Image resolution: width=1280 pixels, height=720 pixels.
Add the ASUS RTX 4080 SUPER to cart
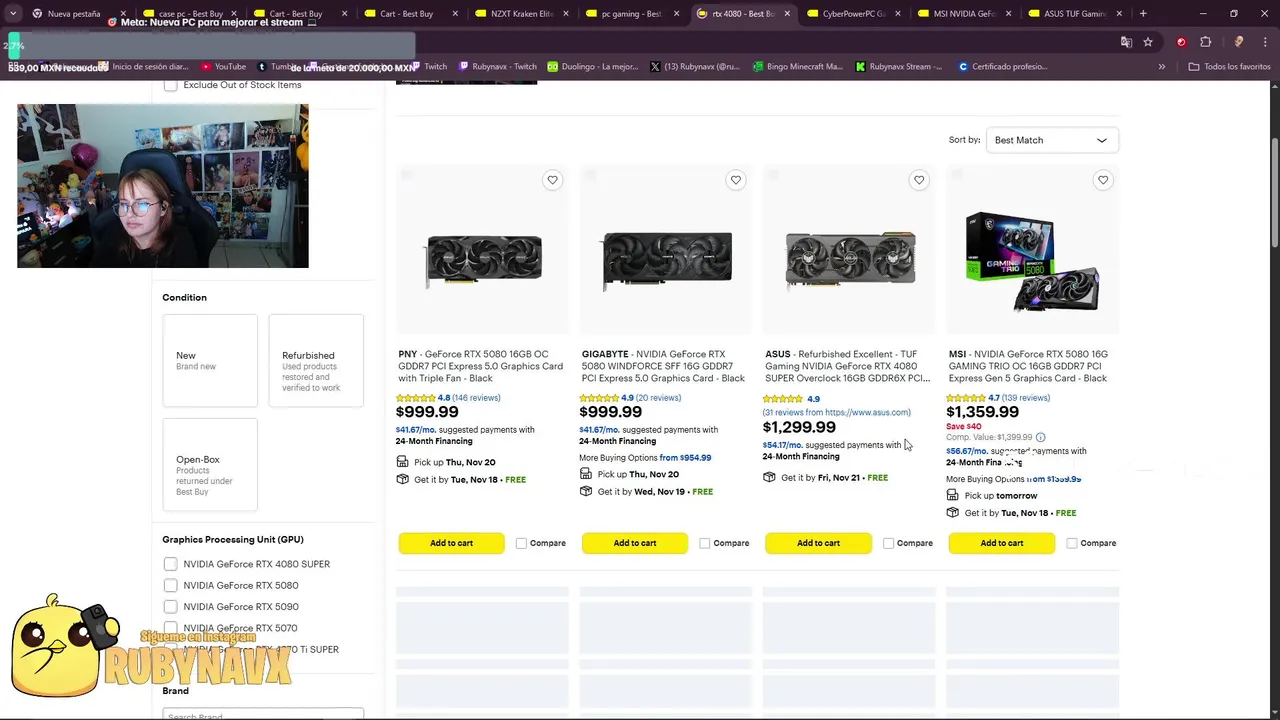coord(818,543)
